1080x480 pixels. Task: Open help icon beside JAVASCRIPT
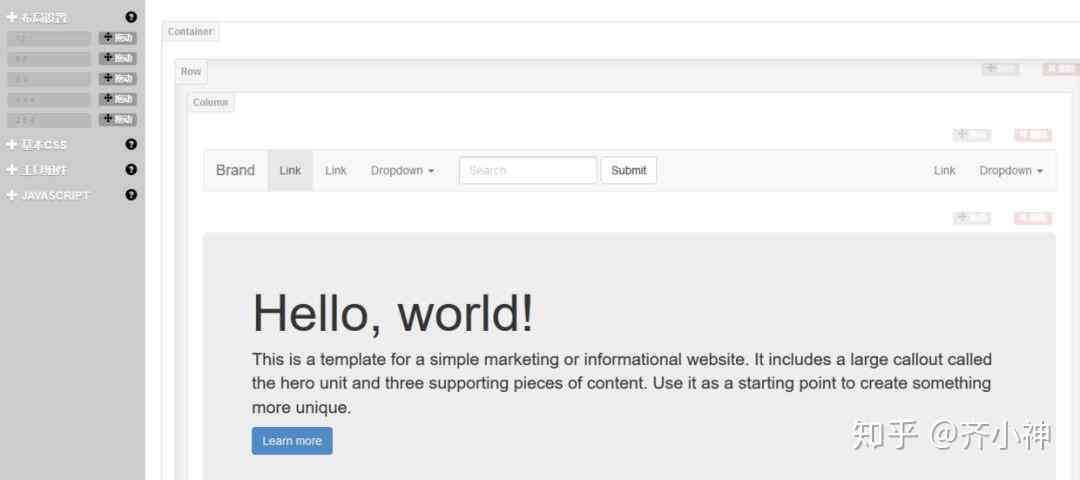(131, 195)
